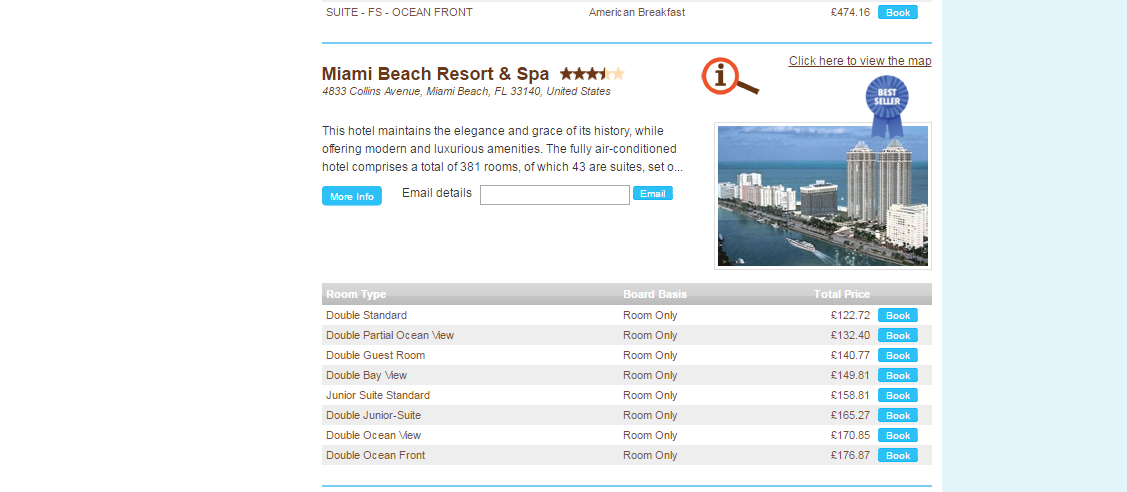Select the Junior Suite Standard text
The height and width of the screenshot is (492, 1127).
pos(377,395)
